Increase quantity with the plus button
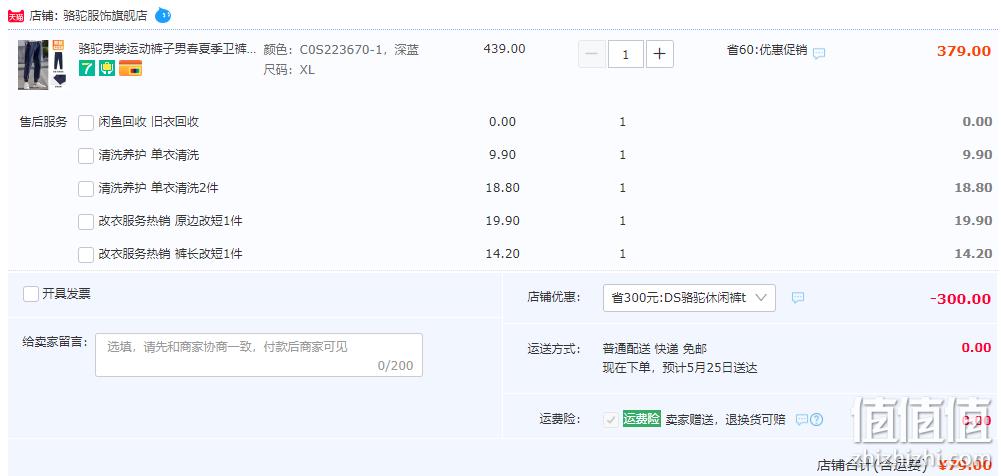The height and width of the screenshot is (476, 1001). [x=659, y=54]
